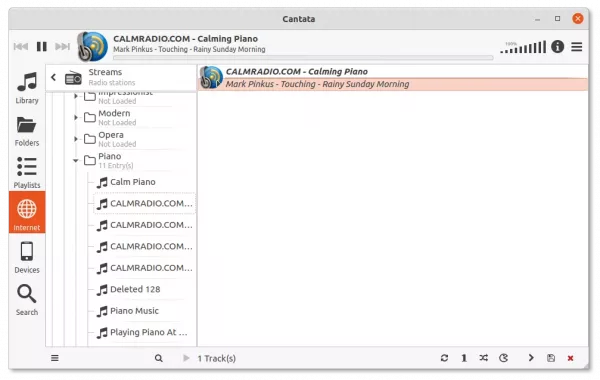Go back from Streams list
600x380 pixels.
[x=54, y=77]
